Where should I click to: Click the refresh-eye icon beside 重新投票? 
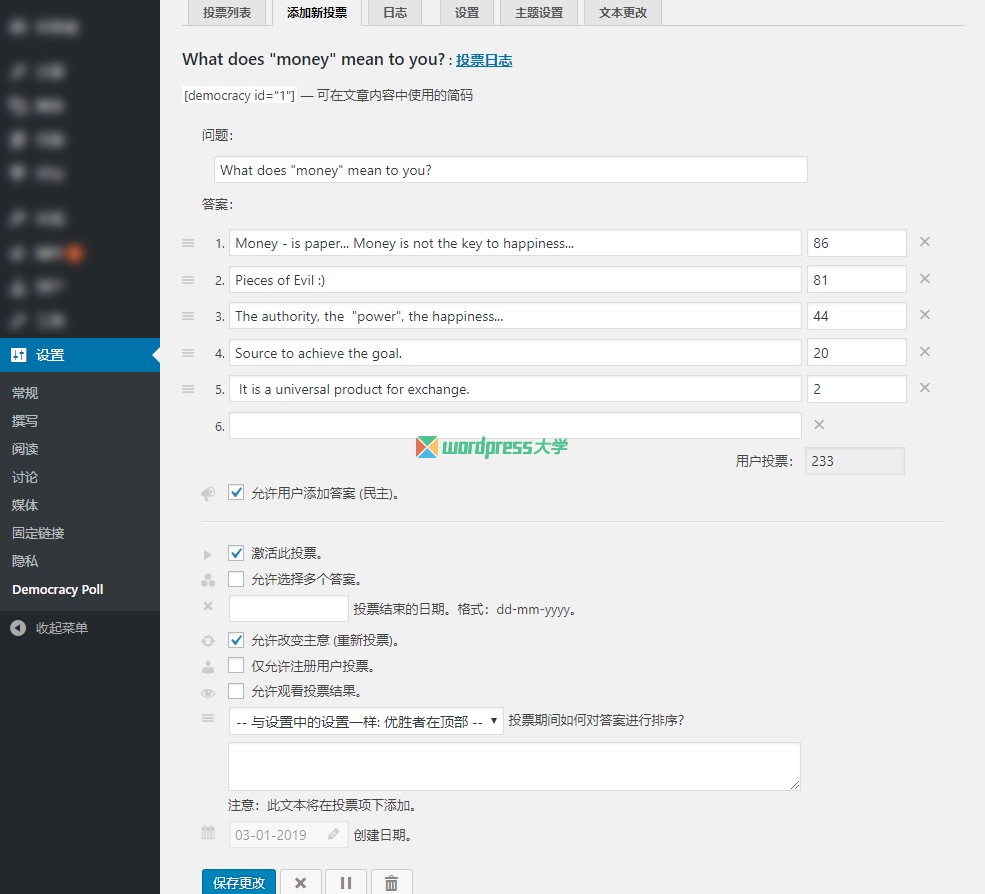(x=208, y=641)
